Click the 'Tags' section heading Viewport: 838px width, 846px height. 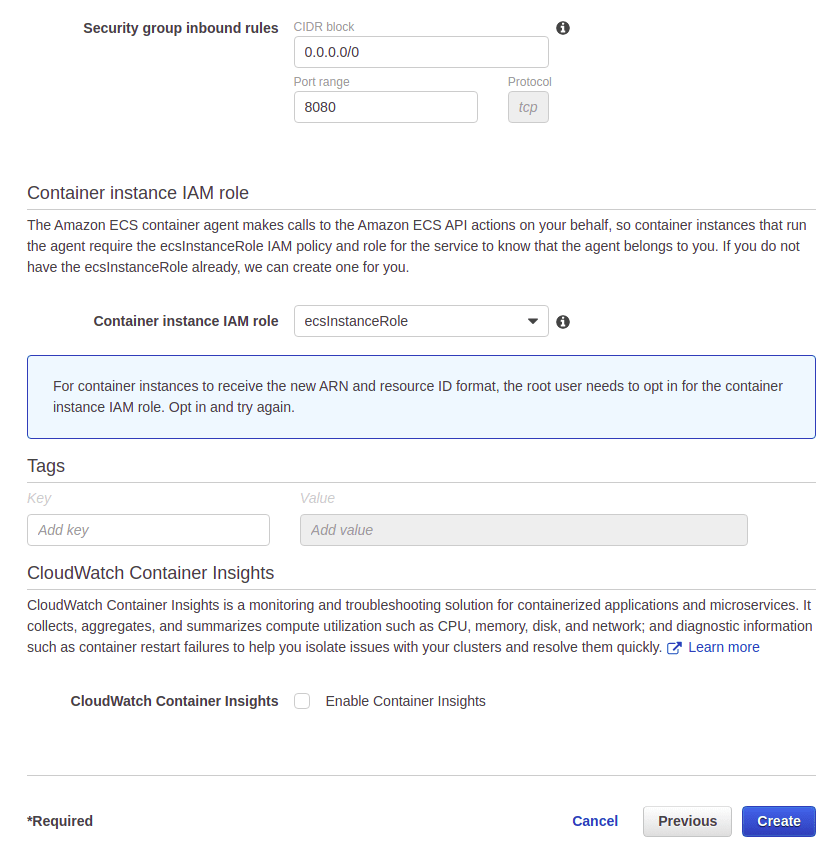(46, 466)
